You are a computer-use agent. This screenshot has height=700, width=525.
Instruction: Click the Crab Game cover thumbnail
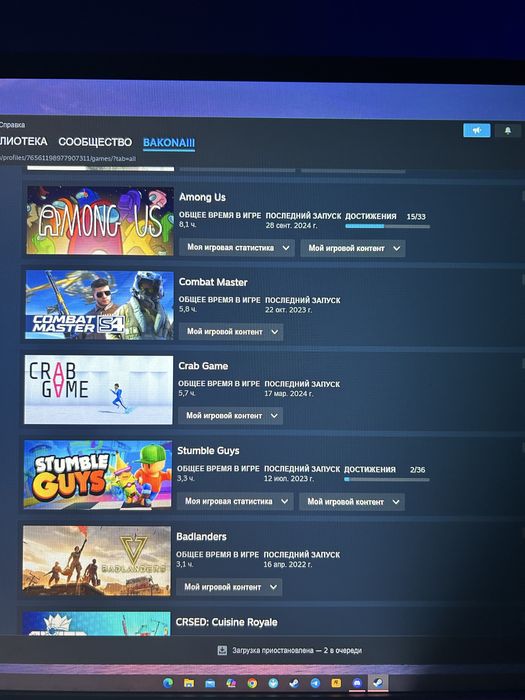[98, 390]
